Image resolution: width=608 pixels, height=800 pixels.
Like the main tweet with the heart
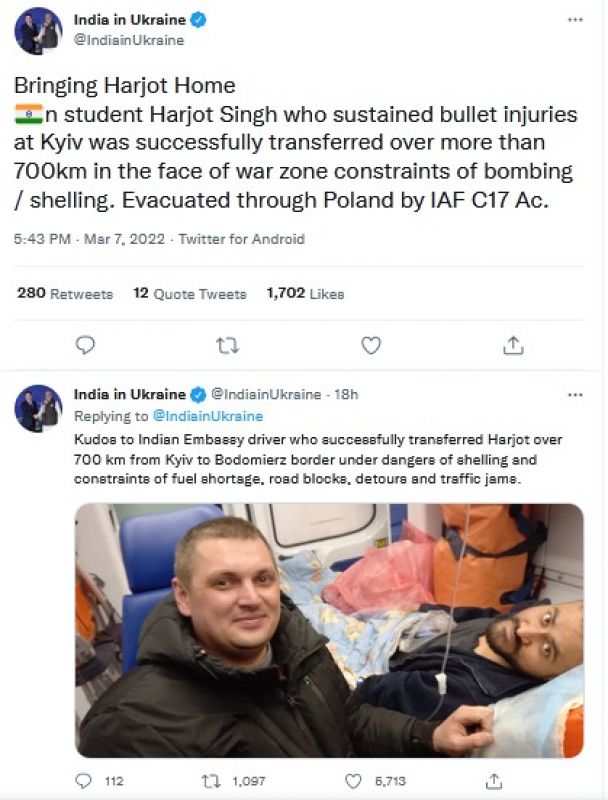[371, 345]
